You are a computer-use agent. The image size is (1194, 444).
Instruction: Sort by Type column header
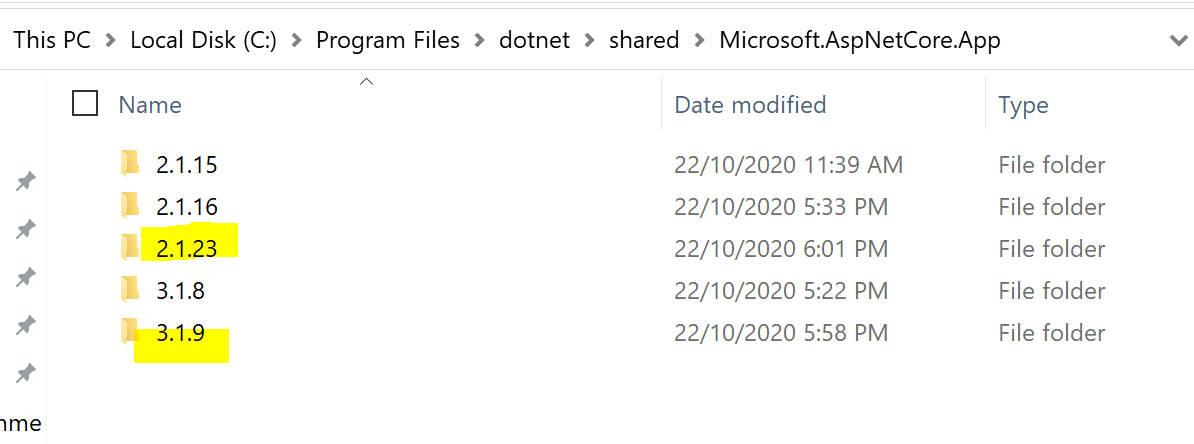(1023, 105)
